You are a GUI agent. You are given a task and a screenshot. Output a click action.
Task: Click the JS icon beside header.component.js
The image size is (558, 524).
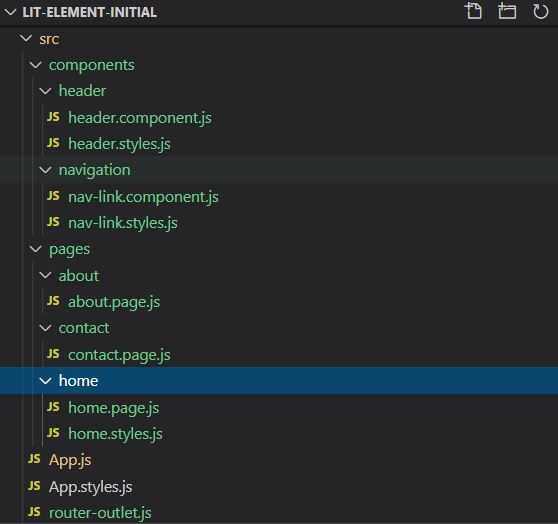53,117
